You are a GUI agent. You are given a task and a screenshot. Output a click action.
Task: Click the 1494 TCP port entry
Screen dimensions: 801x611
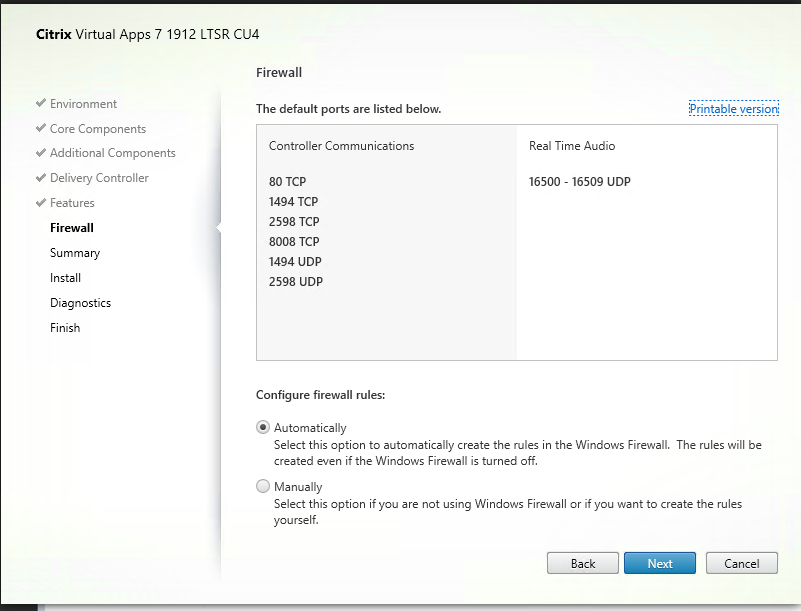(293, 202)
